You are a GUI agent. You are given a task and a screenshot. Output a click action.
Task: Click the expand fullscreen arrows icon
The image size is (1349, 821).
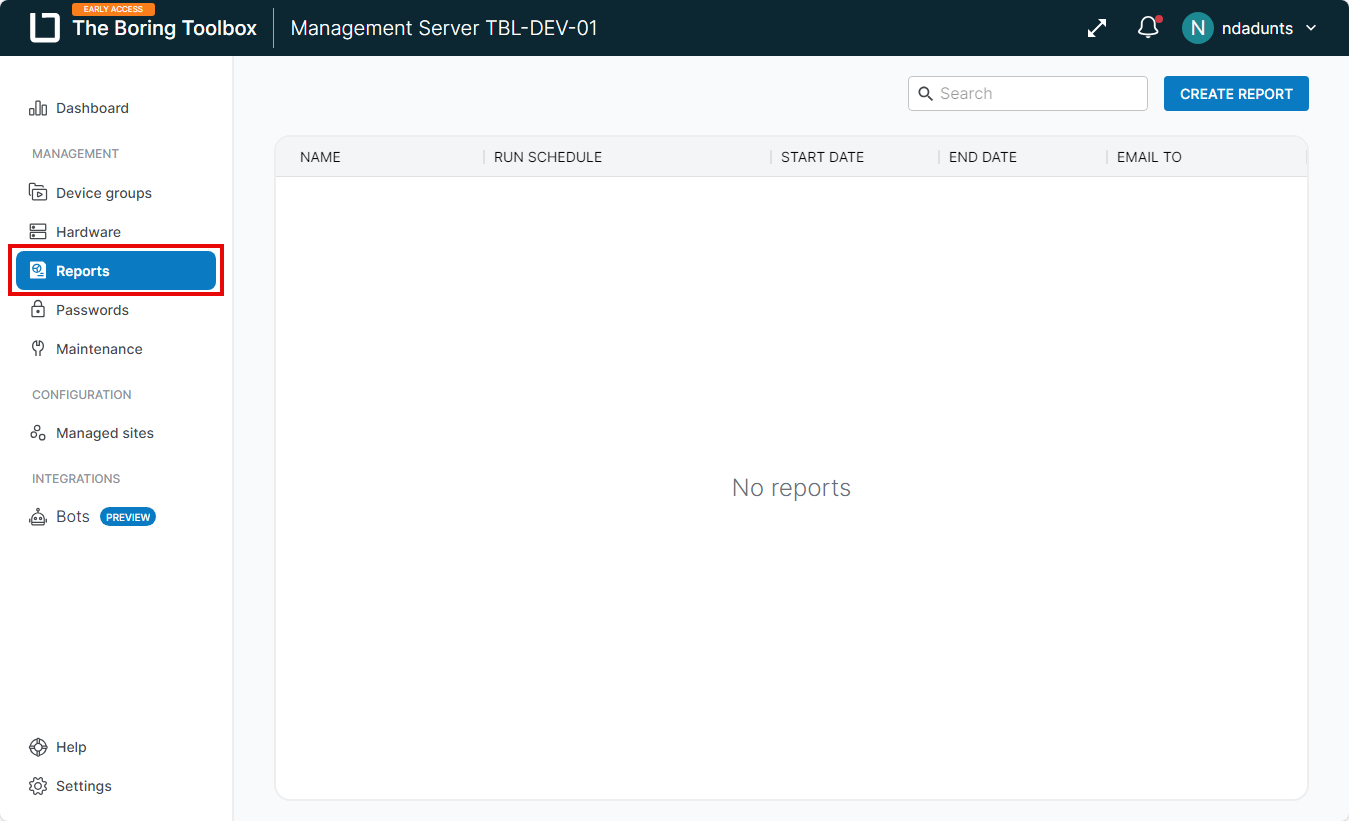tap(1097, 28)
